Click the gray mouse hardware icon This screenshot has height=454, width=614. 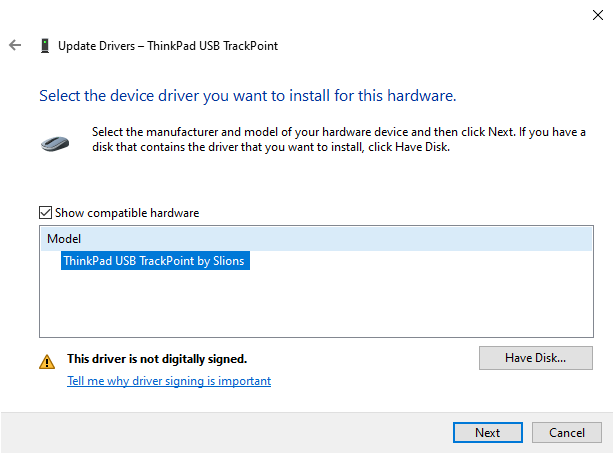click(55, 143)
